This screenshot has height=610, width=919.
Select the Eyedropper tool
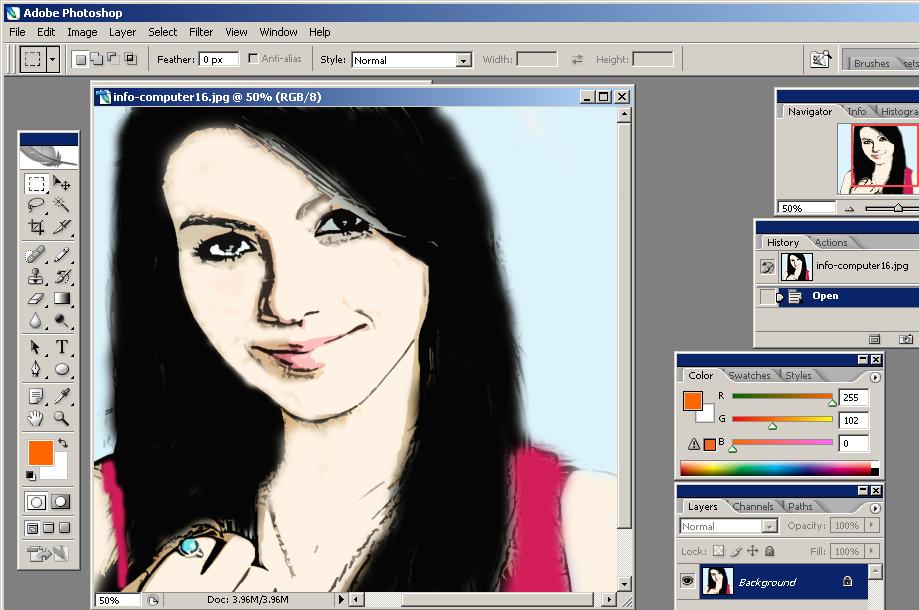point(62,395)
